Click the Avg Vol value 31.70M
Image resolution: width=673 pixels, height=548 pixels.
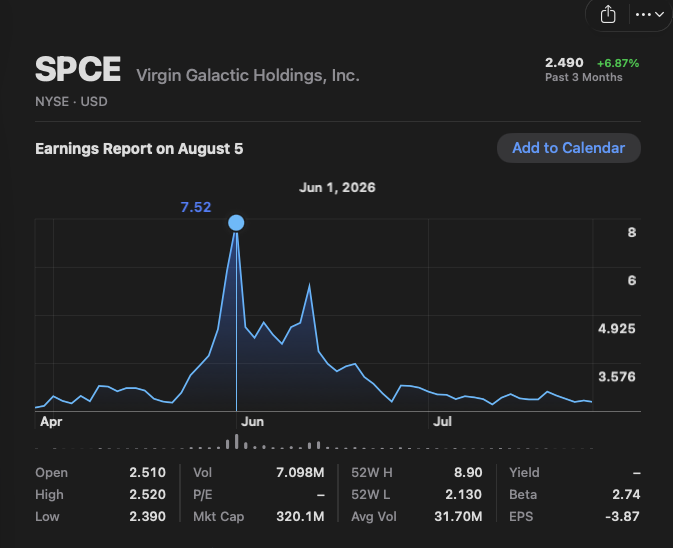tap(458, 516)
